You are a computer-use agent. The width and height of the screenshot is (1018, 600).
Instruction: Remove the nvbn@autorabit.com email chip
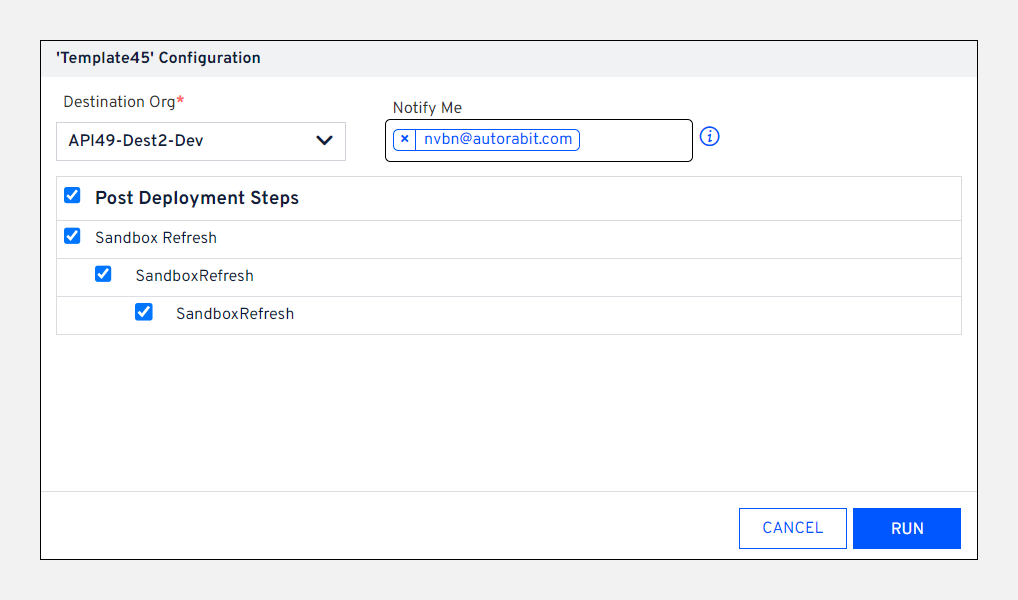(404, 139)
